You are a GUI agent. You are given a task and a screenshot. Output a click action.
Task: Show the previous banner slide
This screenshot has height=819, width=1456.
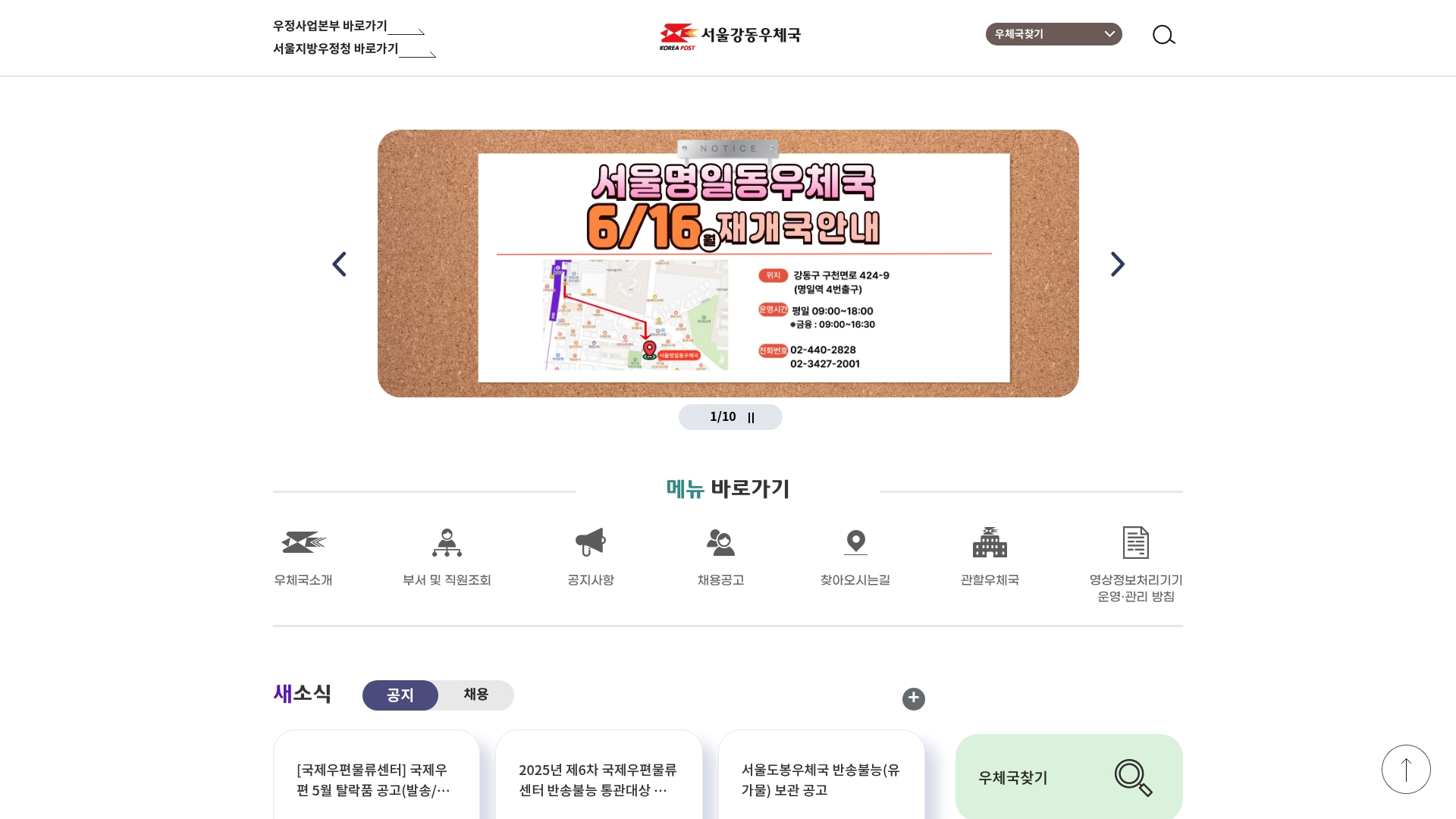(339, 264)
